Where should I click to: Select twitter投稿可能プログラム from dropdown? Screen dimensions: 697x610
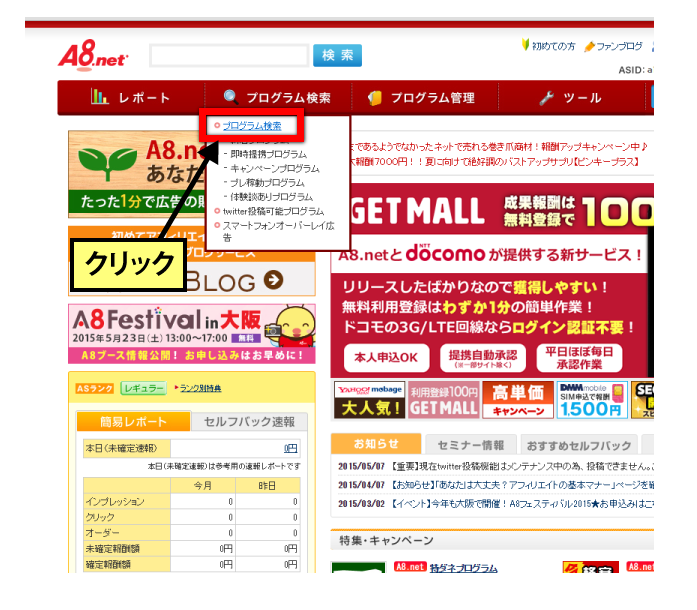(273, 211)
